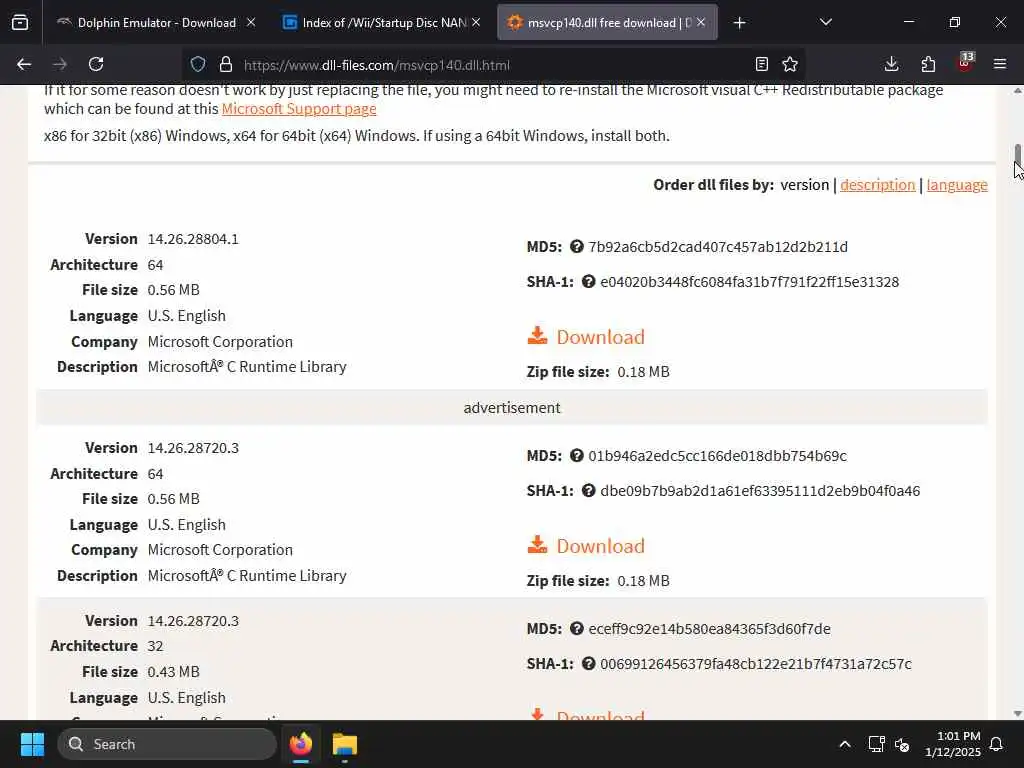Click scrollbar down arrow at bottom
The image size is (1024, 768).
(1017, 714)
